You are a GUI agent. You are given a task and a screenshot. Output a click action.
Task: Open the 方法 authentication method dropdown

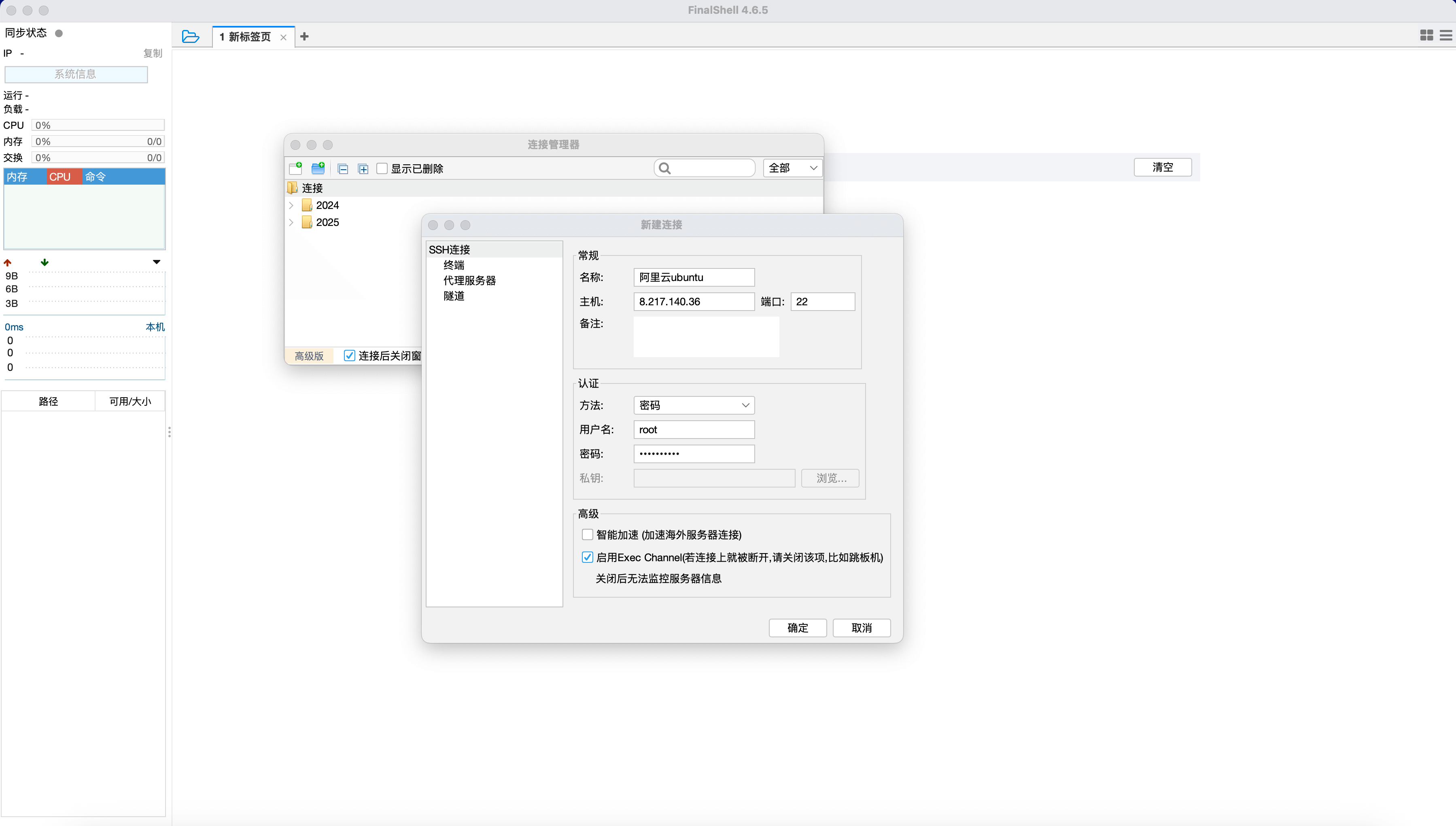click(x=694, y=405)
